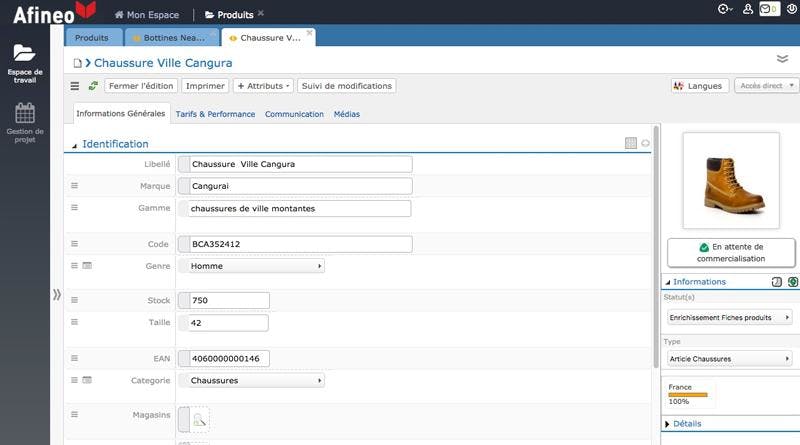Open the Gestion de projet calendar icon
This screenshot has height=445, width=800.
coord(24,113)
